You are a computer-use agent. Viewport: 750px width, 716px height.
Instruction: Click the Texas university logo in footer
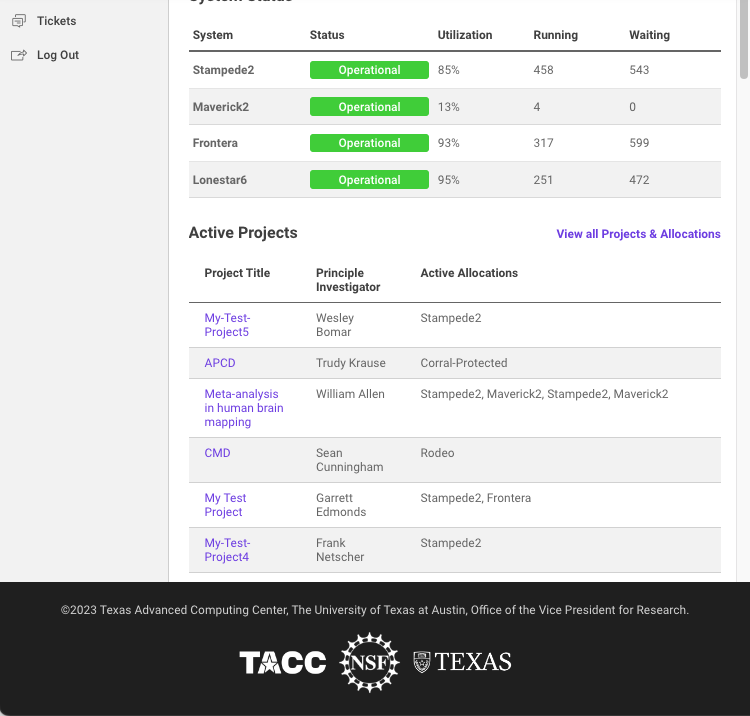tap(462, 662)
